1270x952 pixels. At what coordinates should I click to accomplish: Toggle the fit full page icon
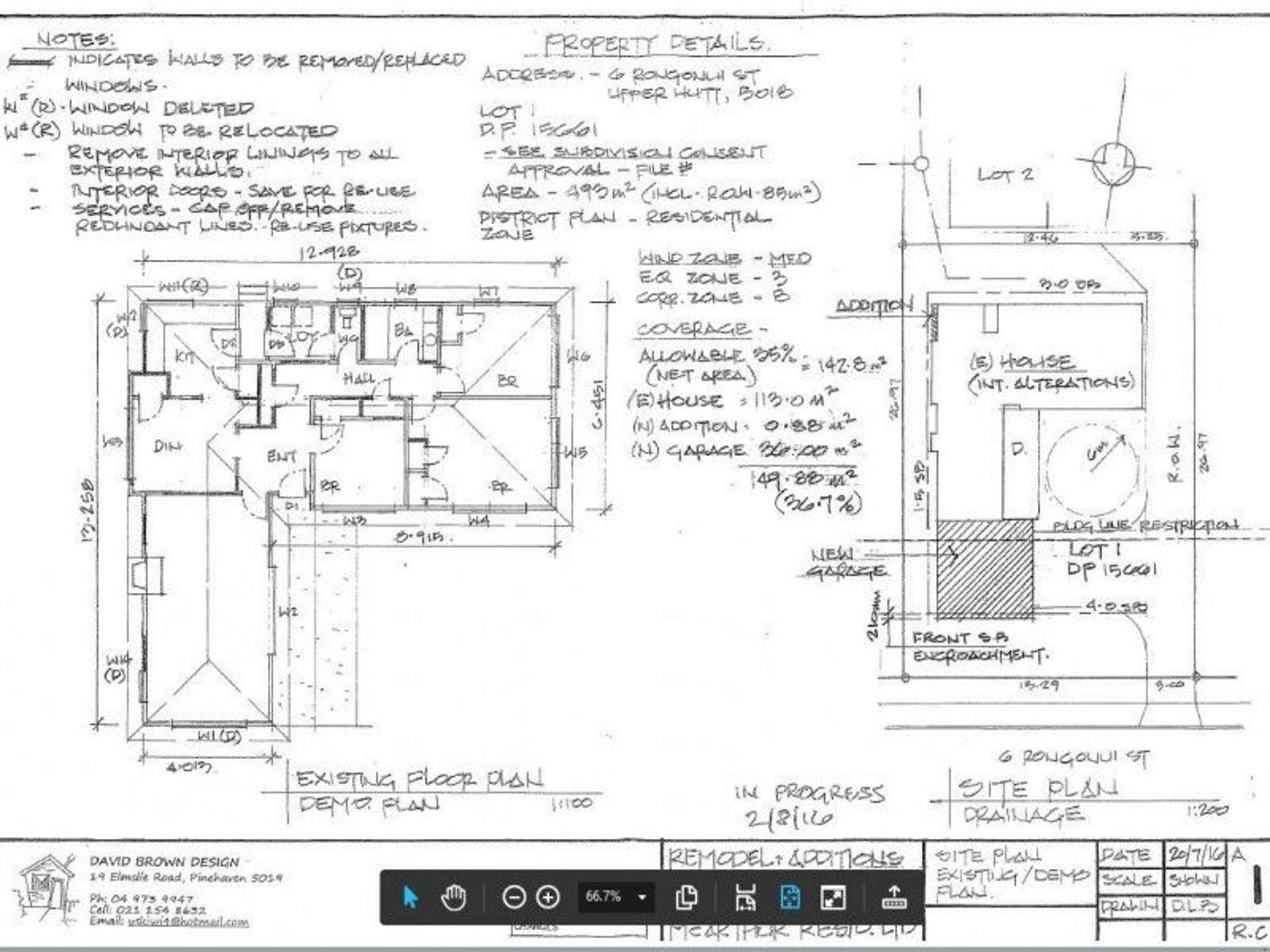pos(790,897)
